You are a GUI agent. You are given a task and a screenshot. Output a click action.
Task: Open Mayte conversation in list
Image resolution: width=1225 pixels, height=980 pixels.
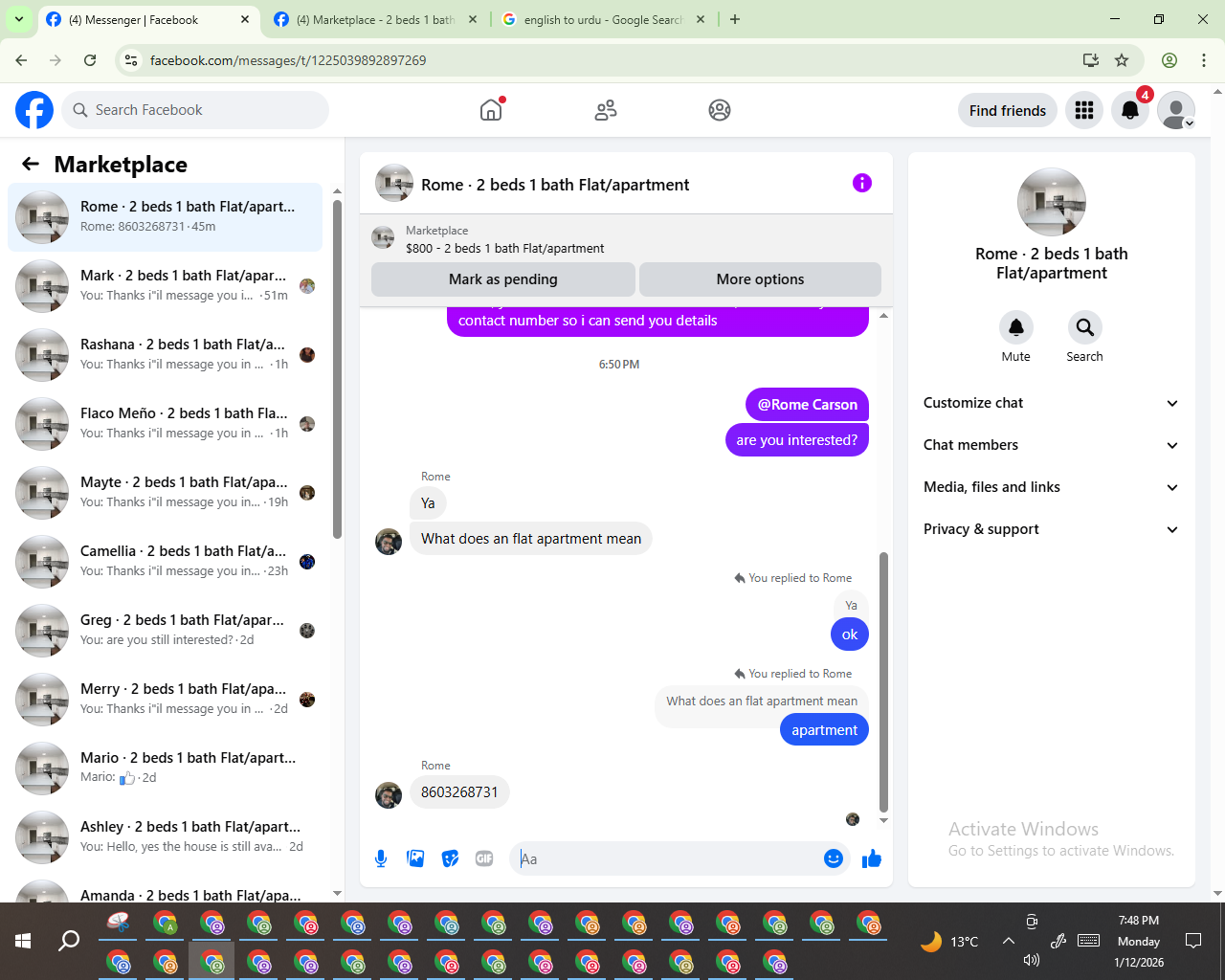[165, 493]
